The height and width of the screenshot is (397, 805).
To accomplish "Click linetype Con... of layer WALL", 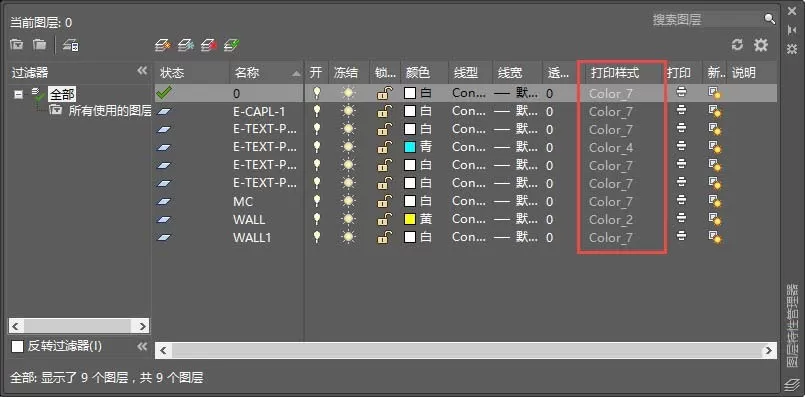I will [469, 219].
